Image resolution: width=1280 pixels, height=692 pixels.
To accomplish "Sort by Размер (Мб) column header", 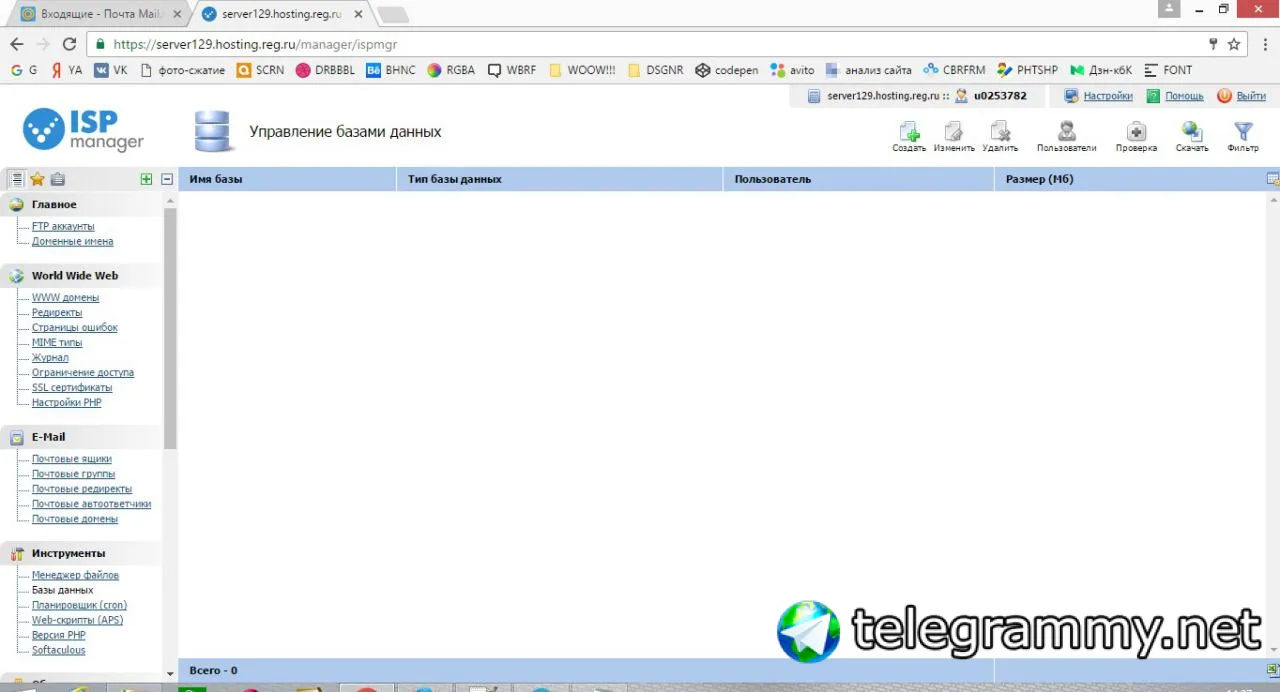I will (1130, 179).
